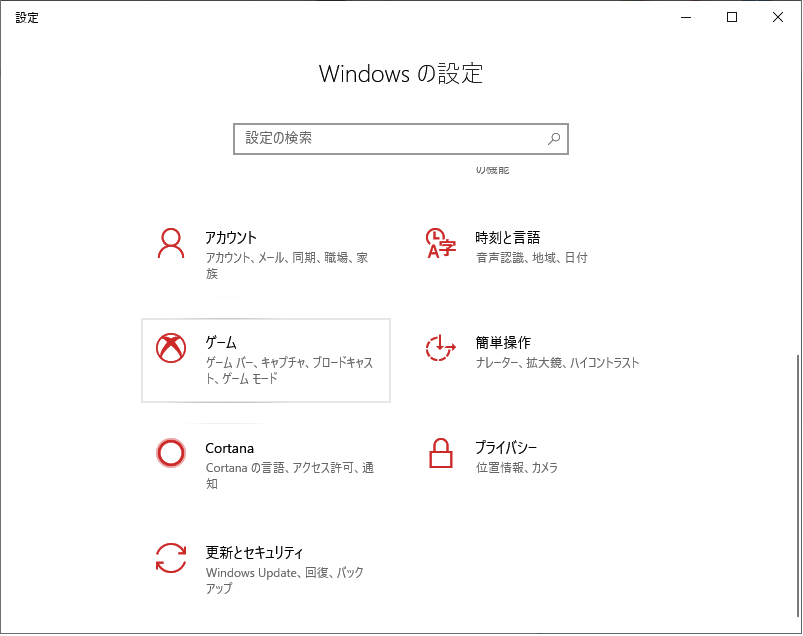Close the 設定 window
803x636 pixels.
coord(778,17)
